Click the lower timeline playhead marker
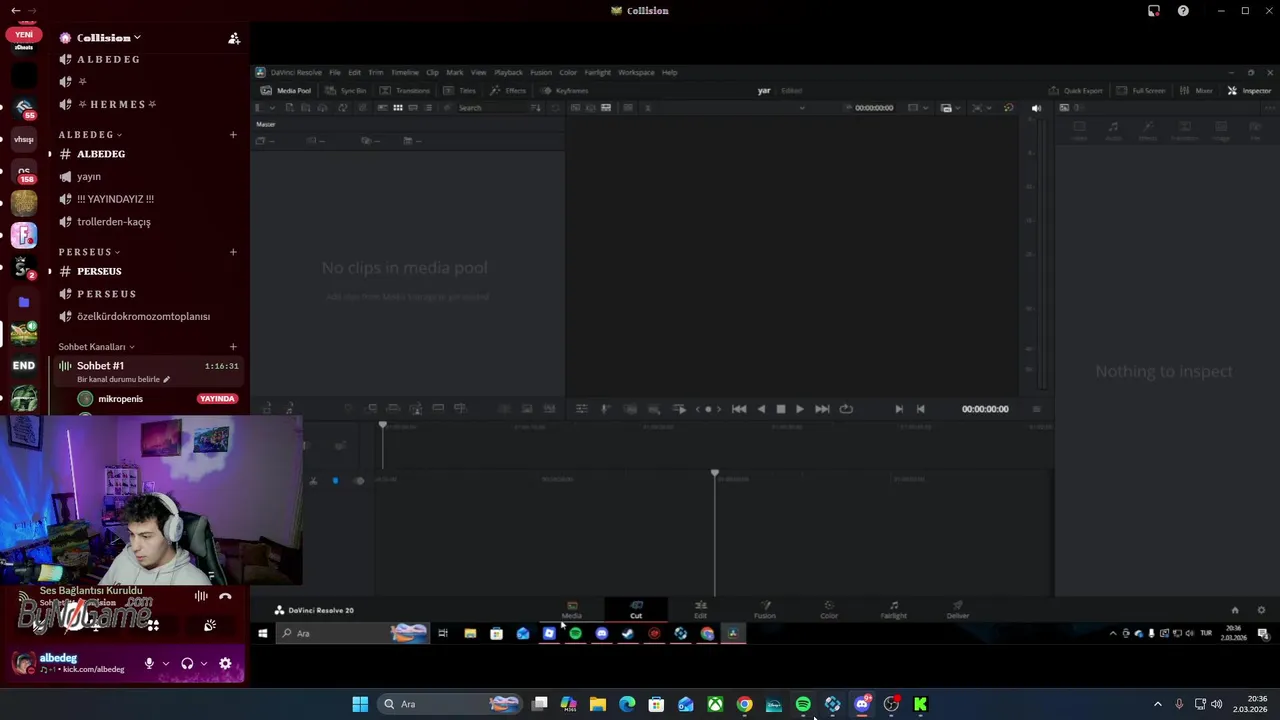The height and width of the screenshot is (720, 1280). (715, 473)
